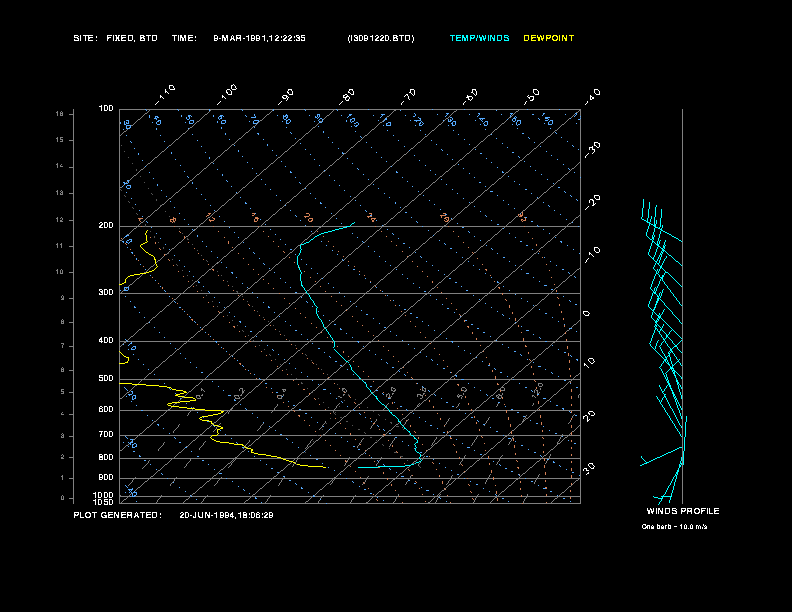
Task: Click the 100 pressure level label
Action: click(x=106, y=109)
